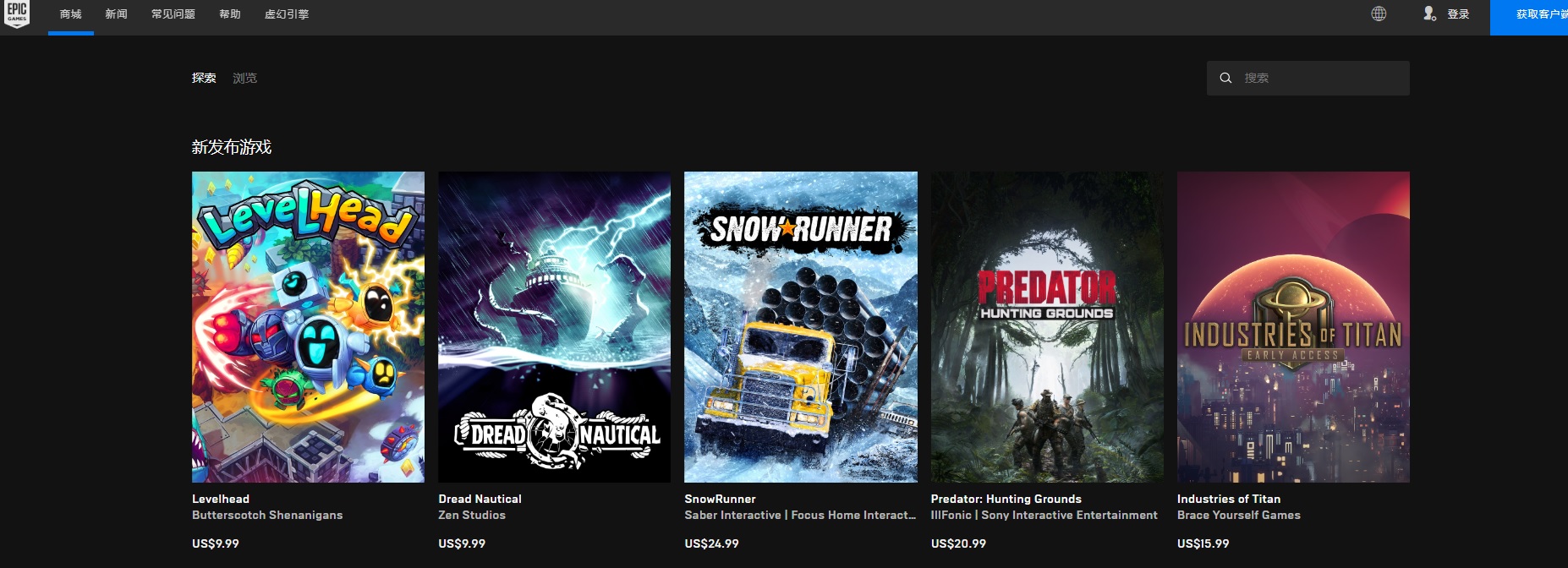
Task: Click the Dread Nautical title text
Action: coord(480,499)
